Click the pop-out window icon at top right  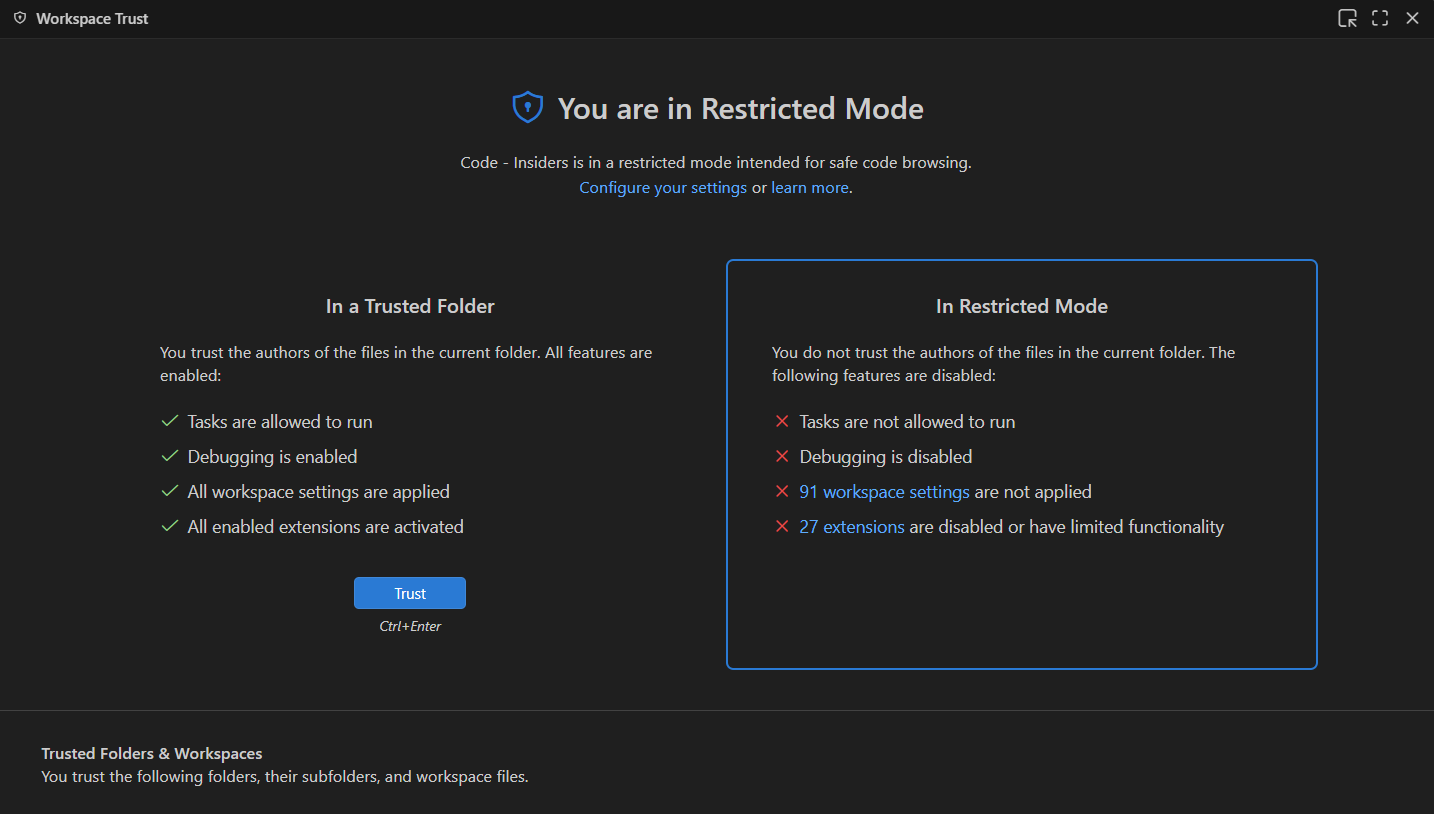pos(1347,18)
